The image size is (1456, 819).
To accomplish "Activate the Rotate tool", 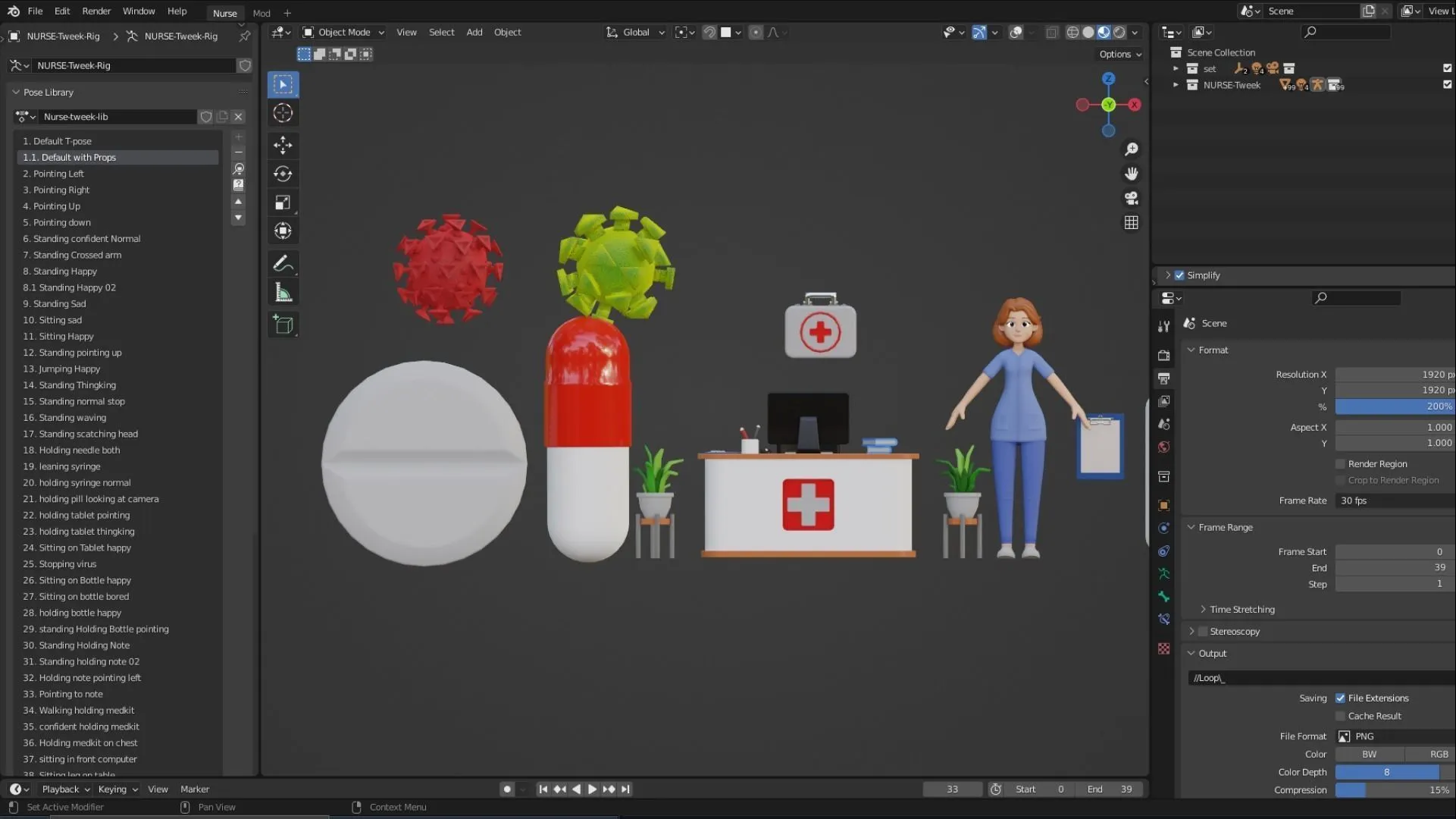I will pyautogui.click(x=282, y=174).
